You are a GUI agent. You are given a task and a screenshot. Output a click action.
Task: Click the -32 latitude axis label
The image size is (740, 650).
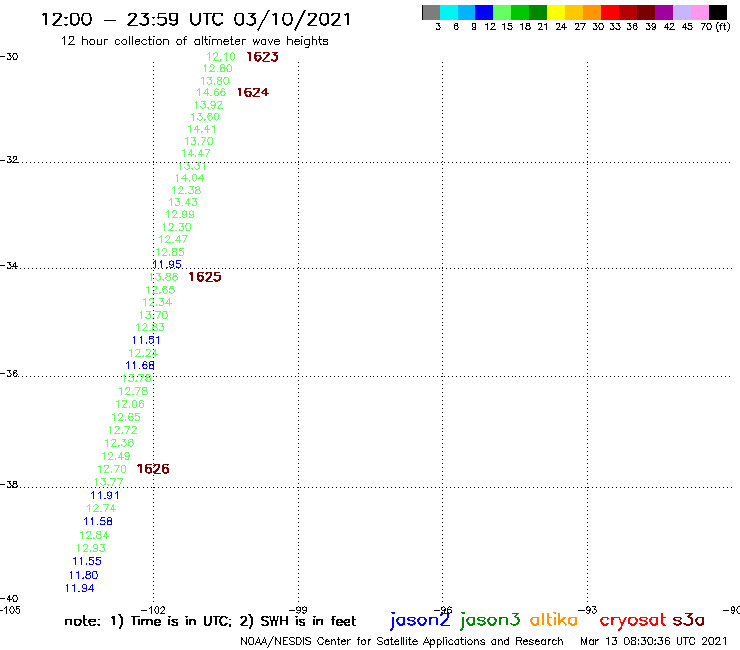click(x=9, y=160)
